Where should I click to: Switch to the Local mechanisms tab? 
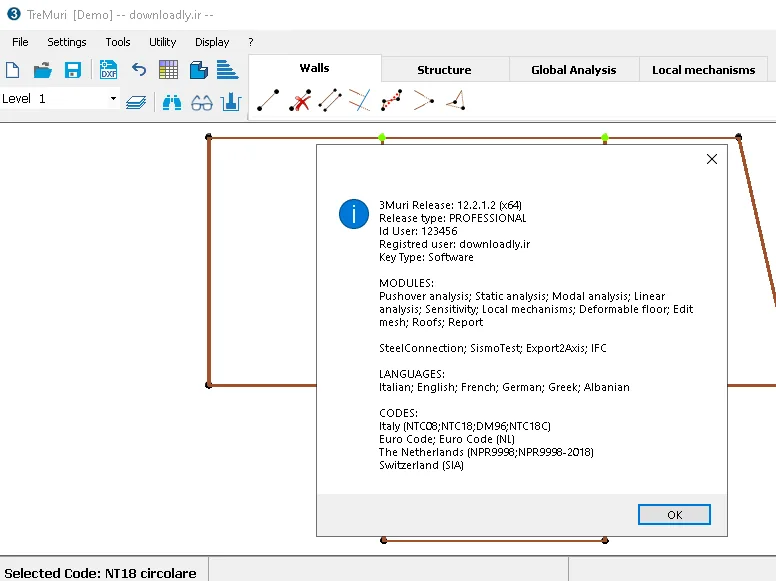coord(703,70)
